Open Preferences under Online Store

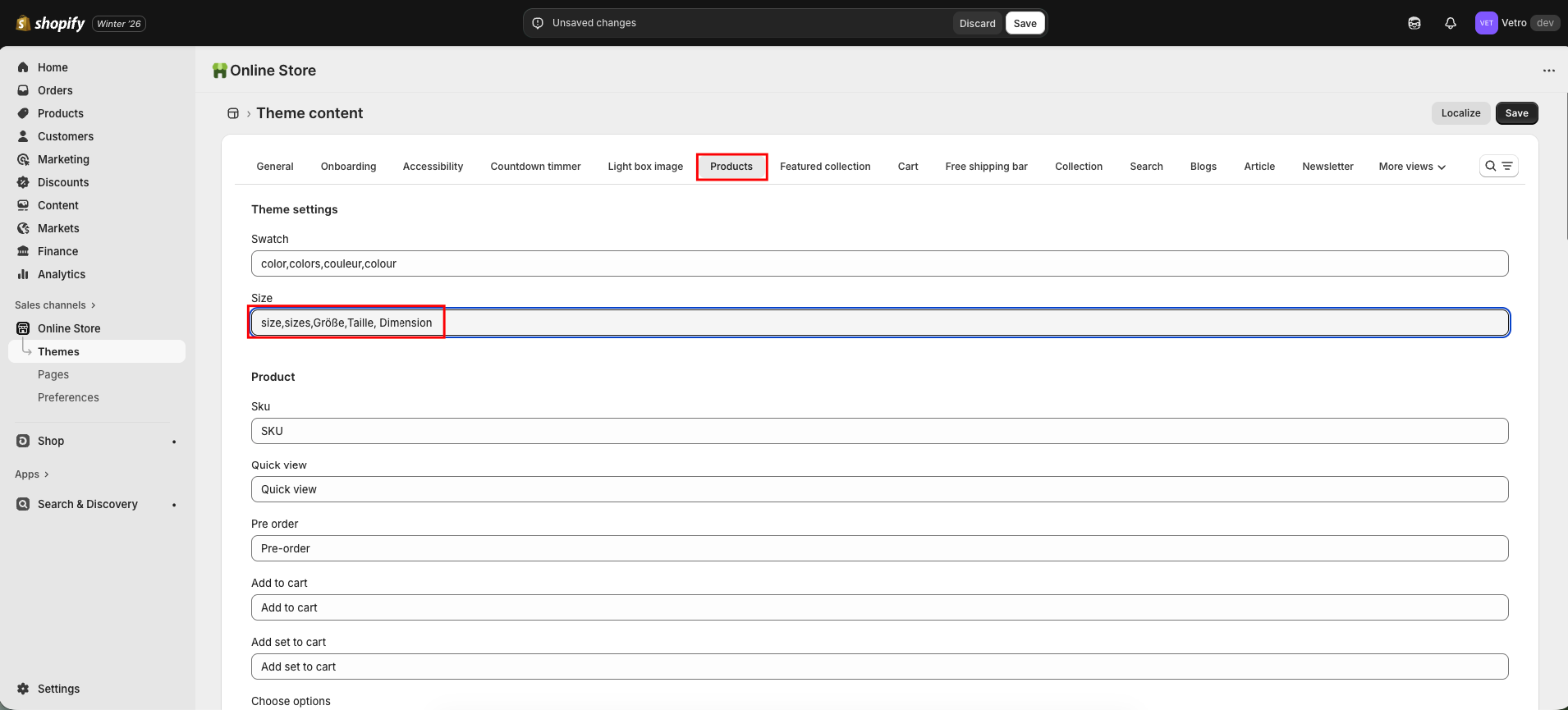[68, 397]
